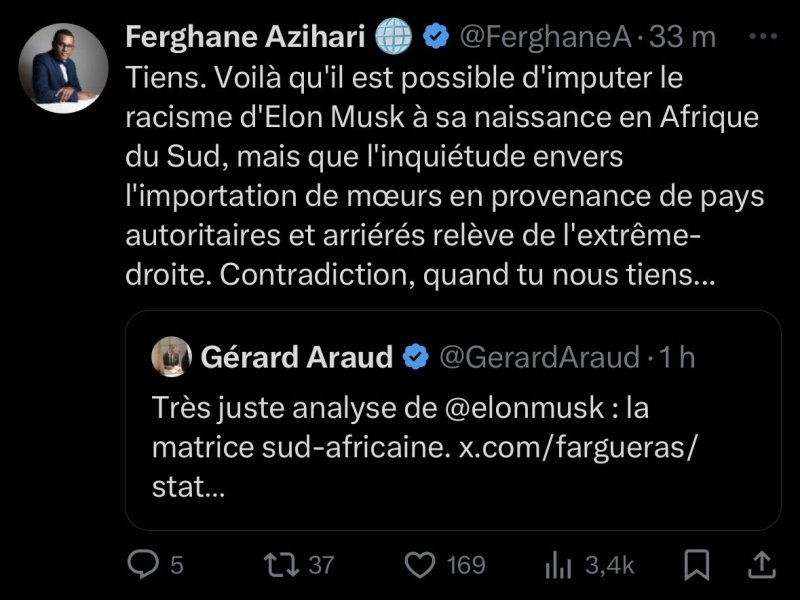
Task: Open the three-dot more options menu
Action: 763,36
